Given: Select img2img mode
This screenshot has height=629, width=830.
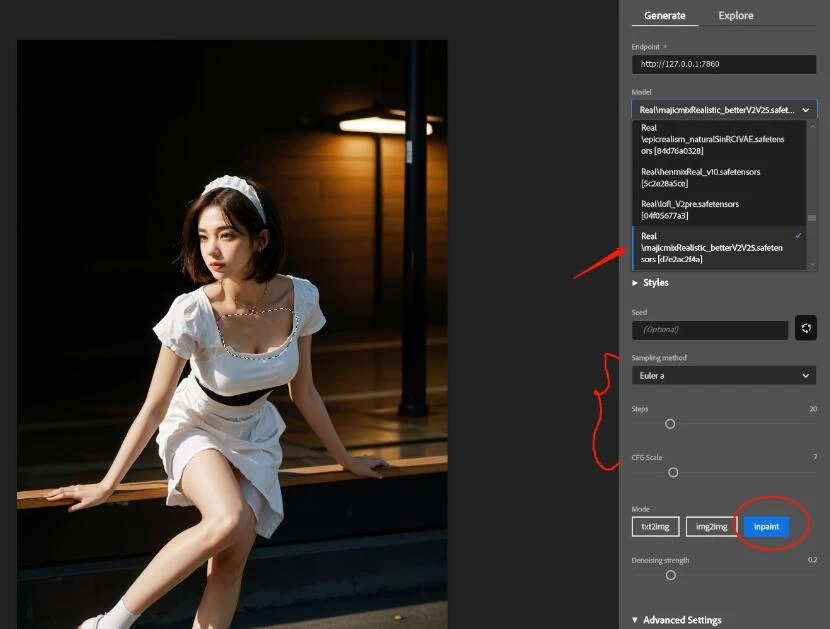Looking at the screenshot, I should (711, 526).
